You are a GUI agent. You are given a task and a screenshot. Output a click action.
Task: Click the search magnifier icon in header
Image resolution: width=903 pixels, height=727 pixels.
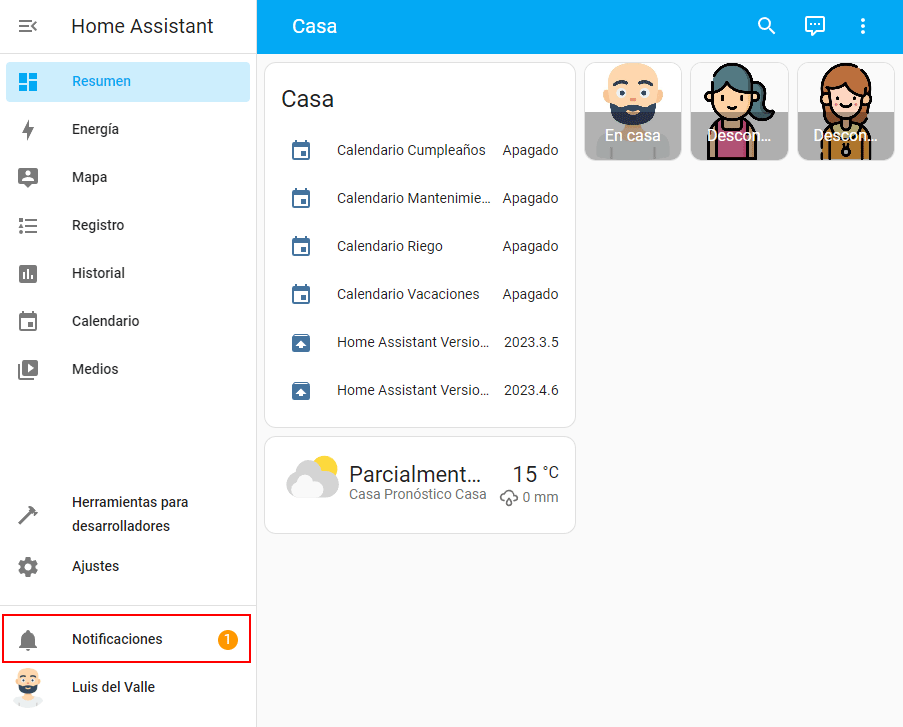tap(767, 26)
